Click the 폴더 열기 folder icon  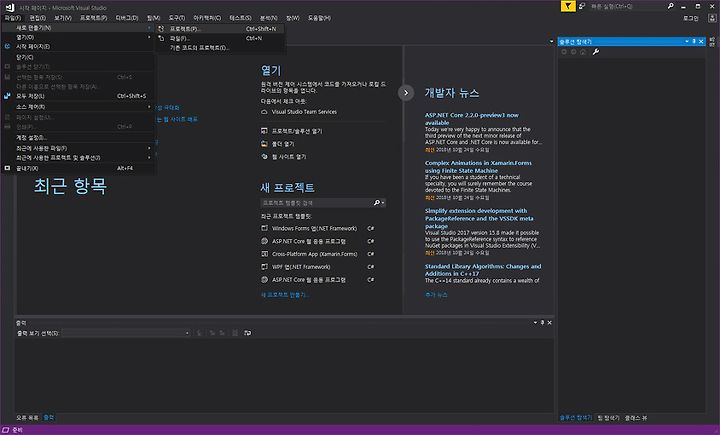264,144
